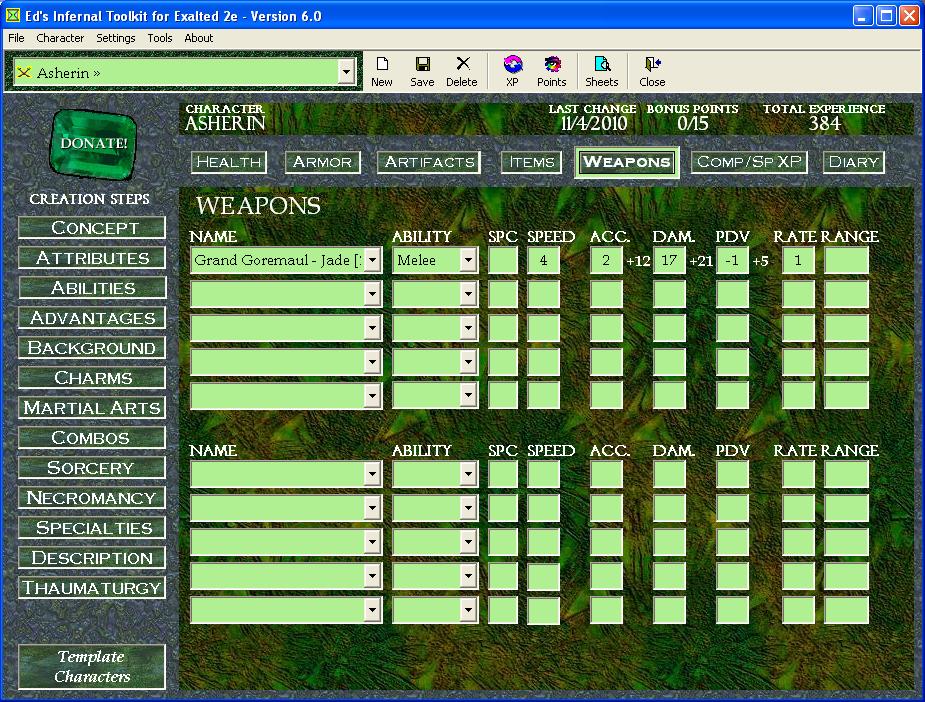Image resolution: width=925 pixels, height=702 pixels.
Task: Click the New character toolbar icon
Action: coord(382,72)
